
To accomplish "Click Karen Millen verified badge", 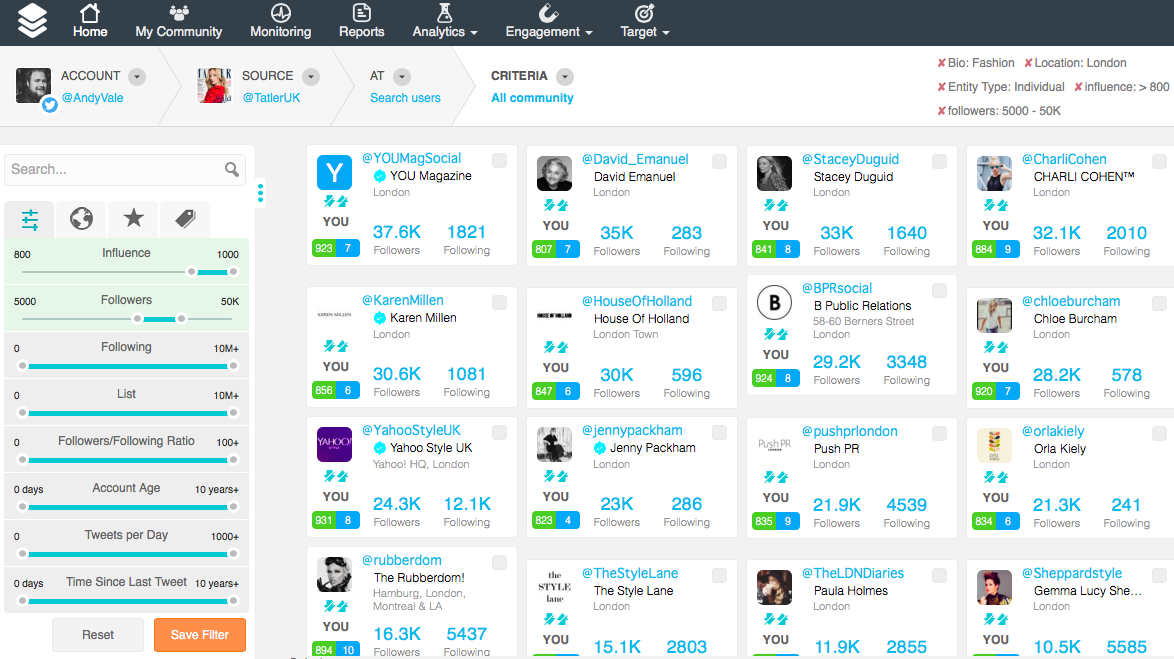I will point(380,318).
